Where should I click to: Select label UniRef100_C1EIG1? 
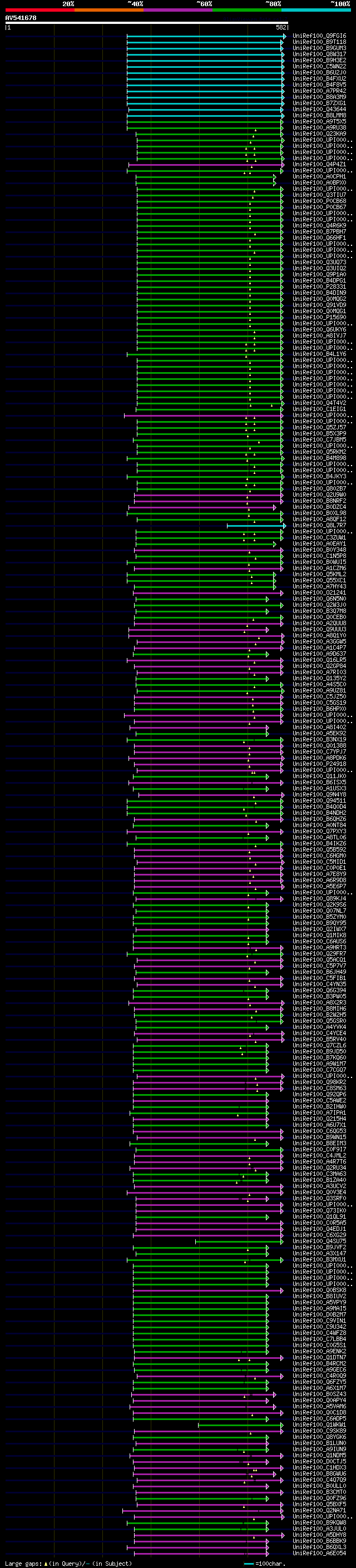[x=319, y=409]
